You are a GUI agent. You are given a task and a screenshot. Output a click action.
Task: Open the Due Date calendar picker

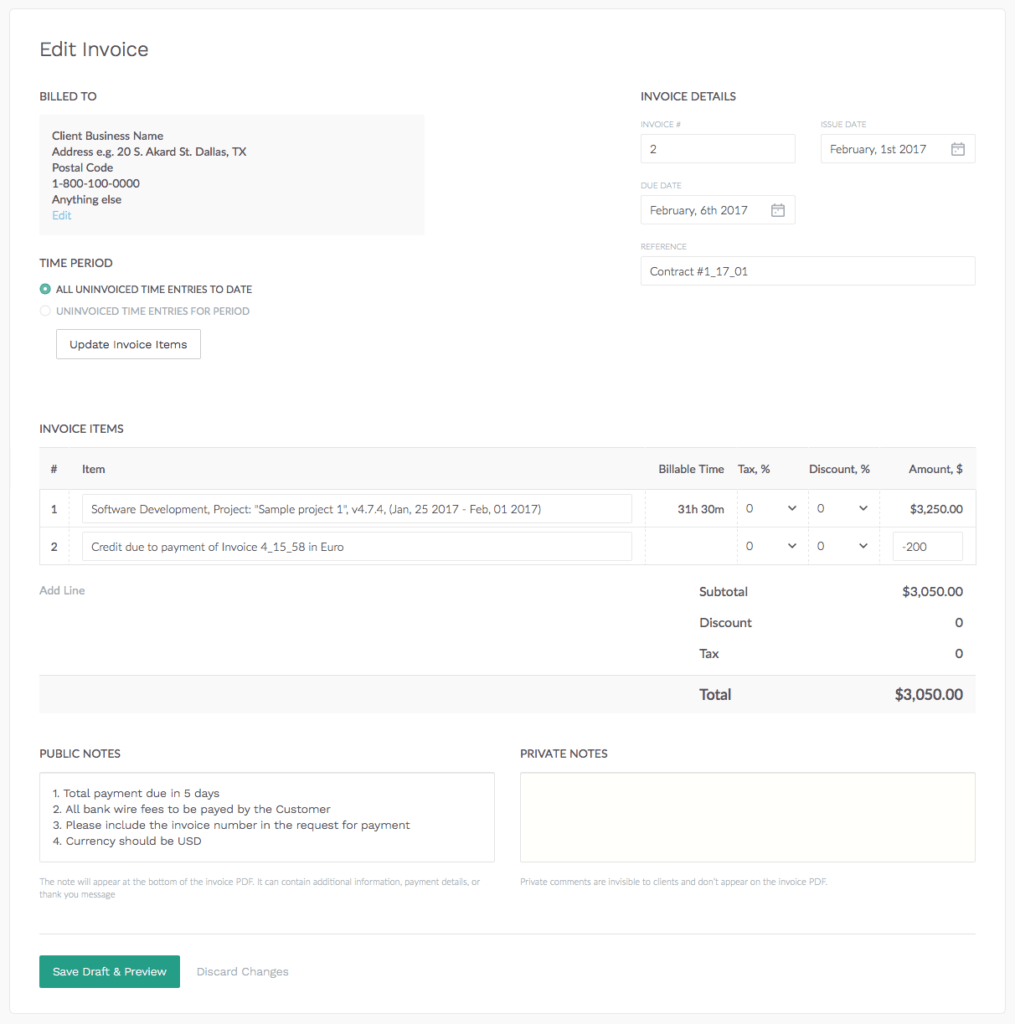pyautogui.click(x=779, y=210)
